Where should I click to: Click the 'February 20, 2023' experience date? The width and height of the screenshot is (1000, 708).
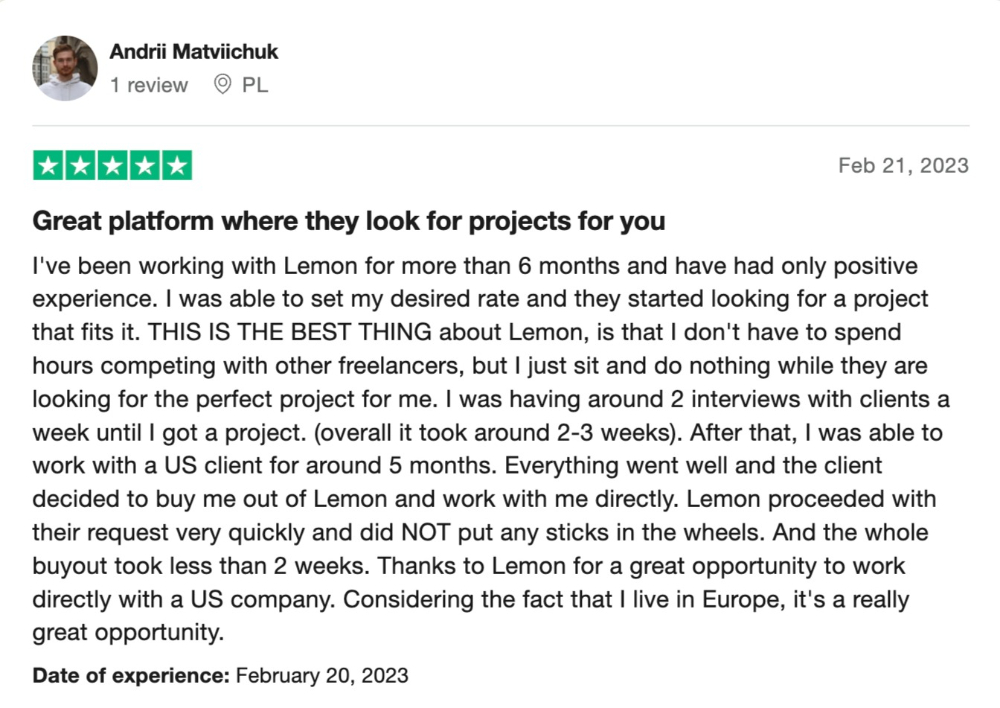click(x=322, y=675)
